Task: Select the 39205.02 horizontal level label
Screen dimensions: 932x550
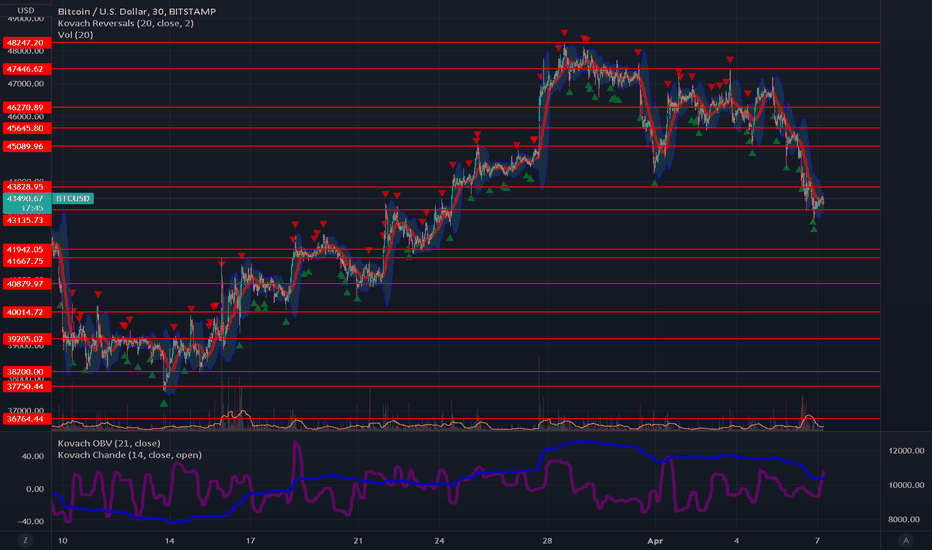Action: [x=27, y=339]
